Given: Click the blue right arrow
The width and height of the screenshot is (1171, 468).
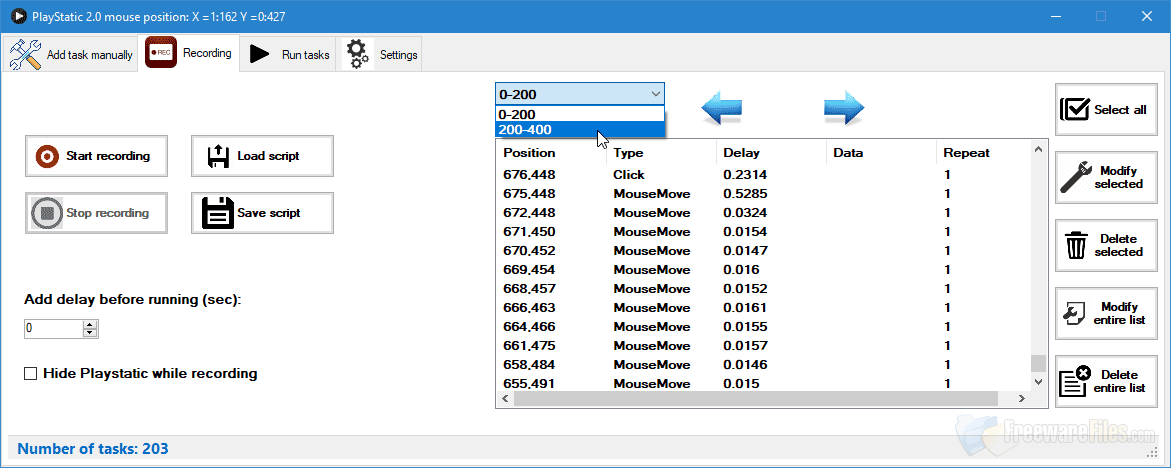Looking at the screenshot, I should (844, 110).
